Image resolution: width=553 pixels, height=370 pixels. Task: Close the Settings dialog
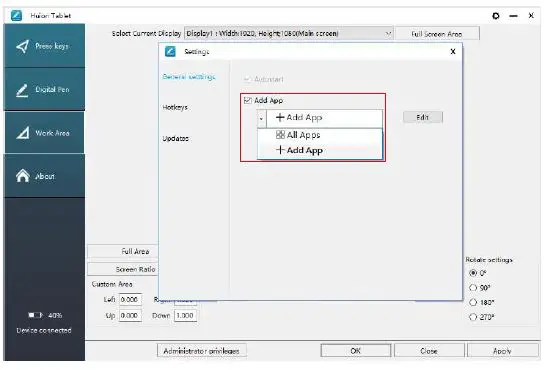click(453, 52)
